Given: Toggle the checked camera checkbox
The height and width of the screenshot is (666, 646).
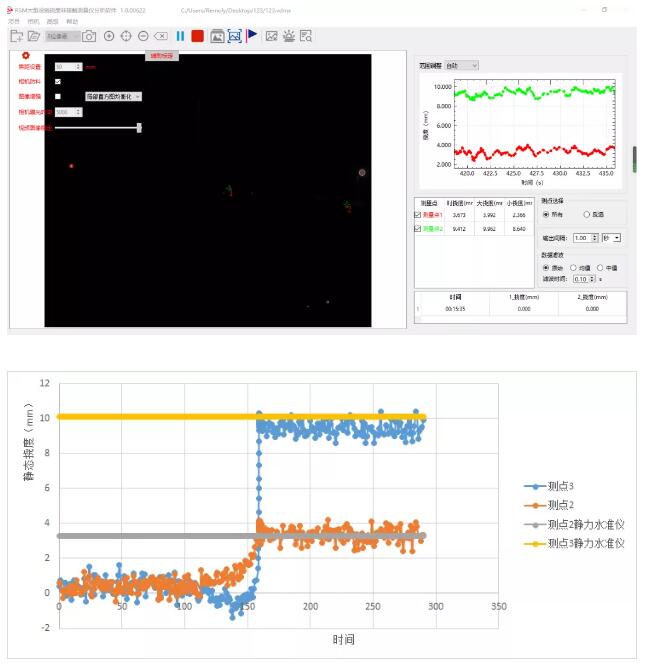Looking at the screenshot, I should tap(58, 82).
